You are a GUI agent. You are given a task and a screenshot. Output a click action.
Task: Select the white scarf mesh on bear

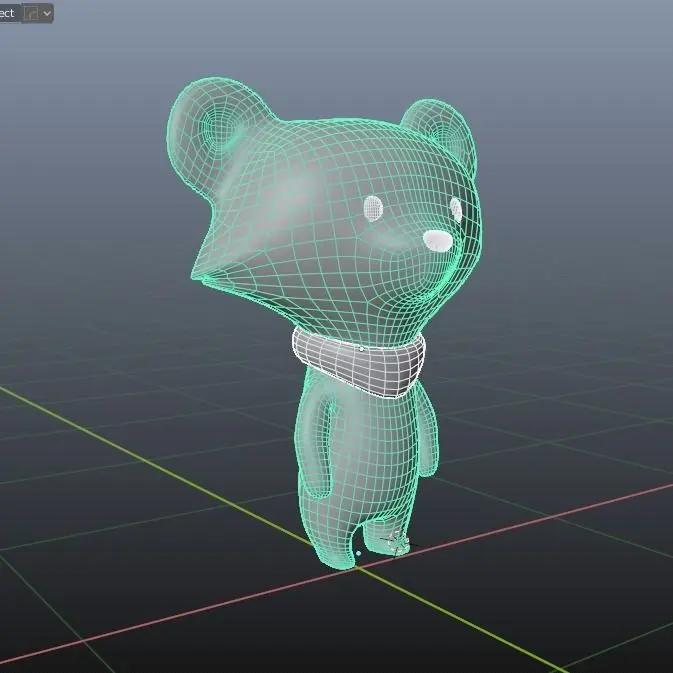coord(358,363)
